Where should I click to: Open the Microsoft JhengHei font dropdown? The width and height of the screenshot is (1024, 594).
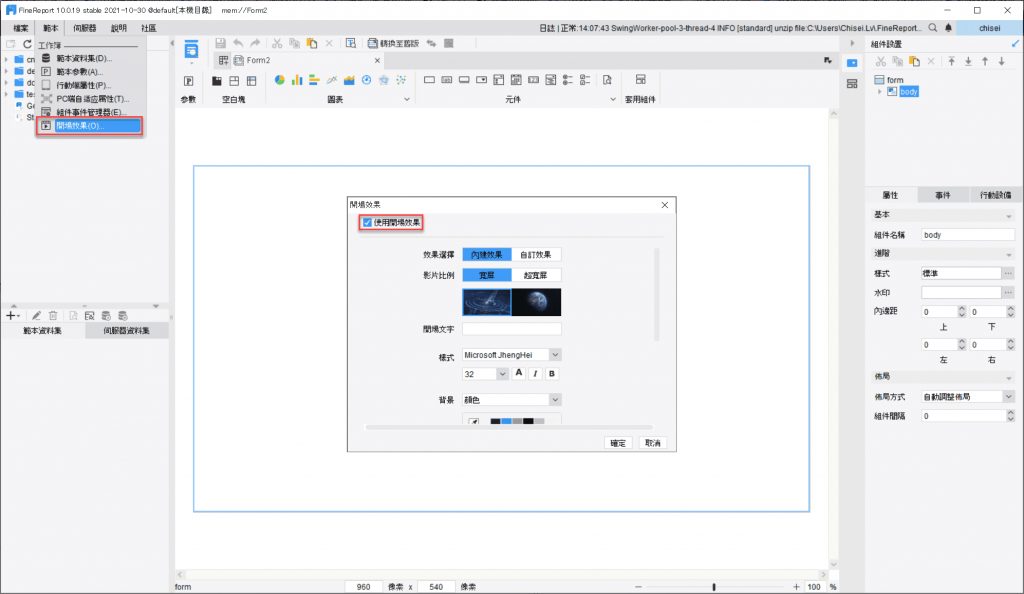click(x=555, y=354)
